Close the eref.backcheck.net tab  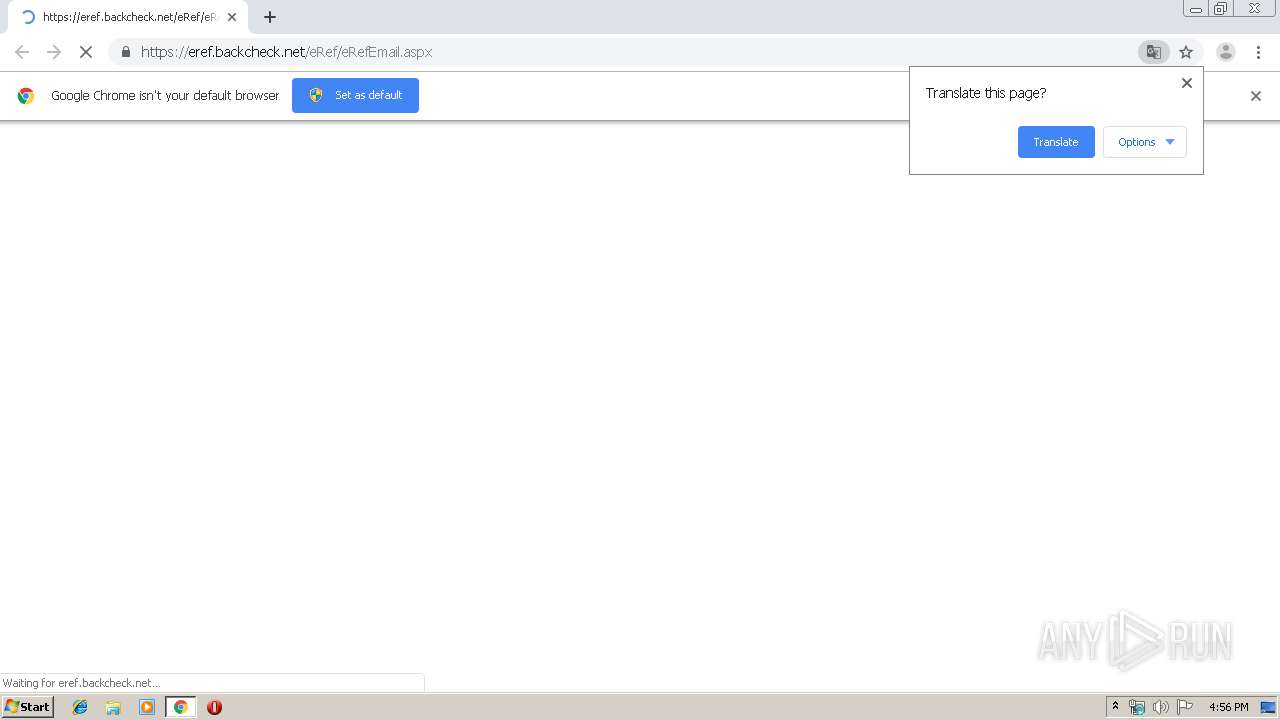[x=232, y=17]
